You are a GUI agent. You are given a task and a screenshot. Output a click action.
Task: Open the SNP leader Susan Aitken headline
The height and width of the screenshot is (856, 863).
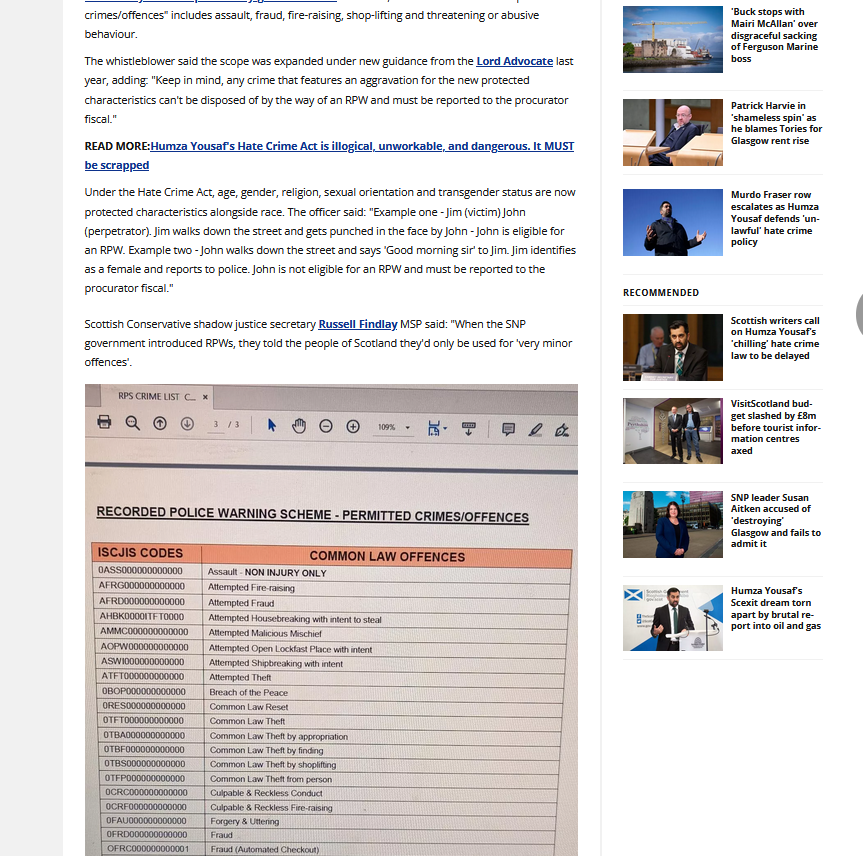775,521
